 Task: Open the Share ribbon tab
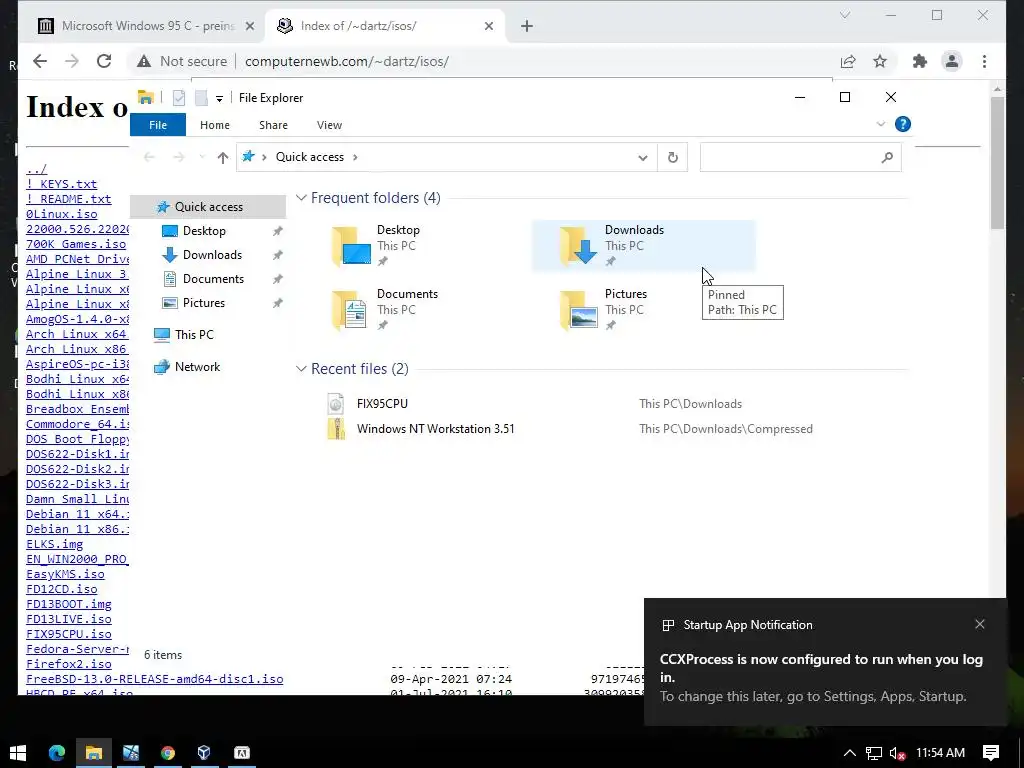(x=273, y=125)
